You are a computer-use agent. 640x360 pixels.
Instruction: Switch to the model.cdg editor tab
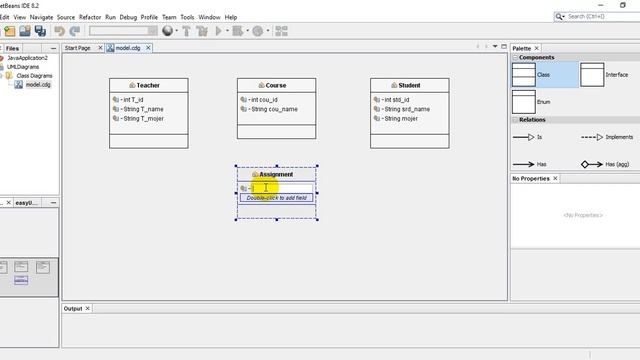pyautogui.click(x=128, y=48)
